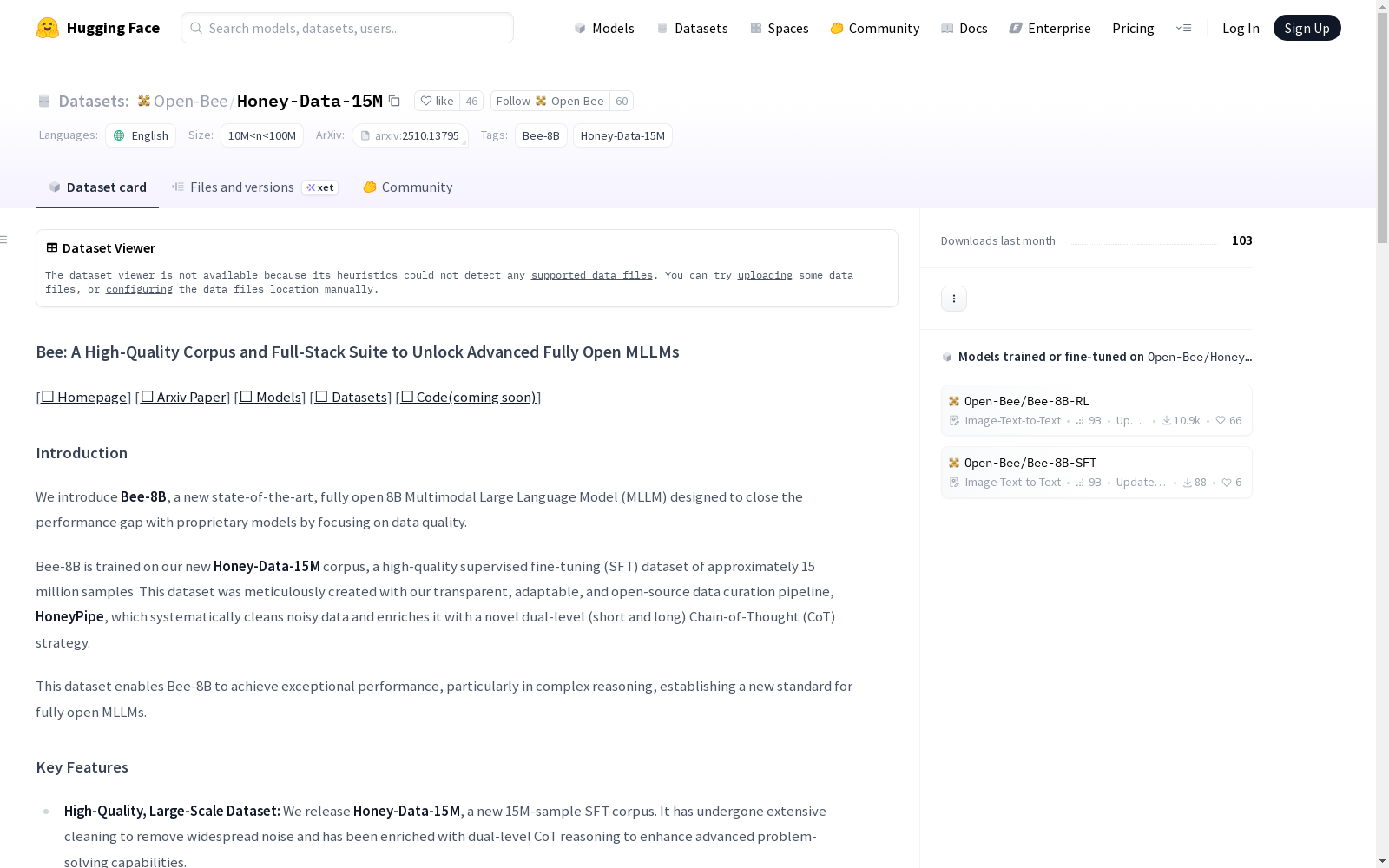Click the 10M<n<100M size tag

click(x=262, y=135)
